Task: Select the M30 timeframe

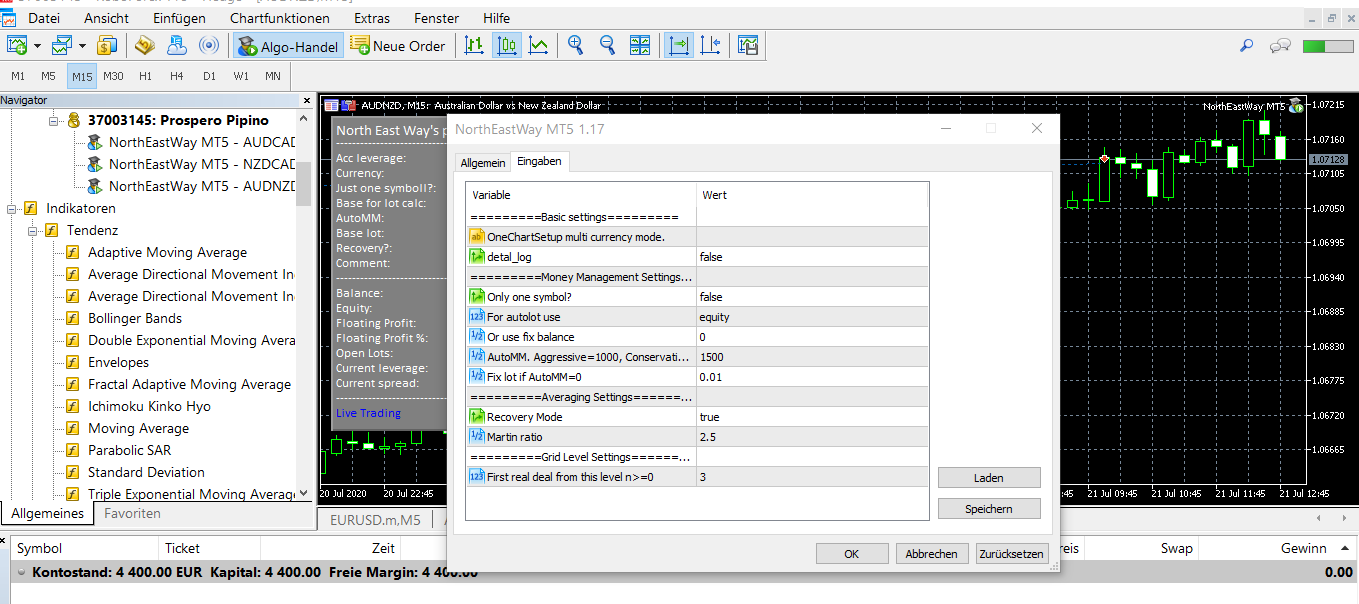Action: click(113, 76)
